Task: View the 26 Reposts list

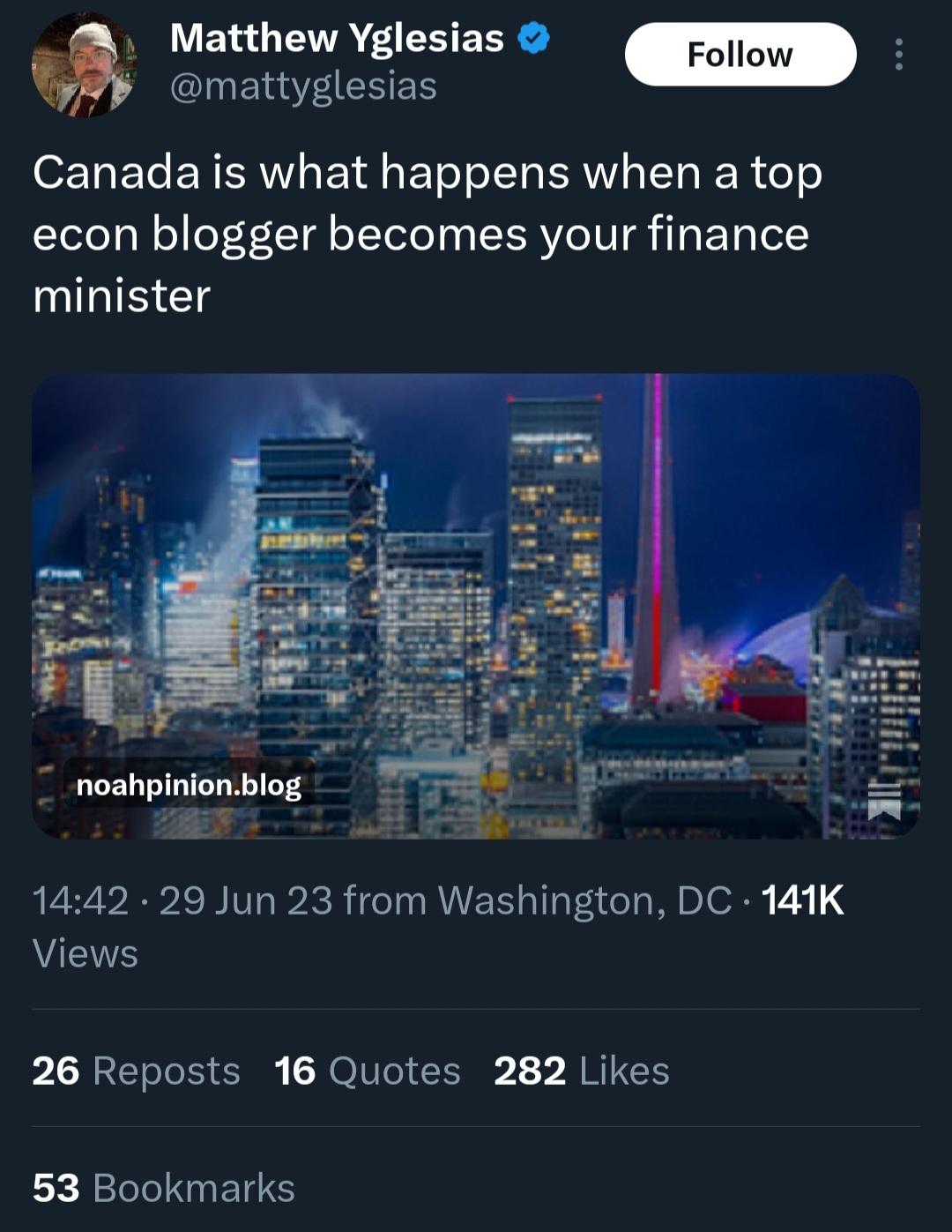Action: [x=136, y=1071]
